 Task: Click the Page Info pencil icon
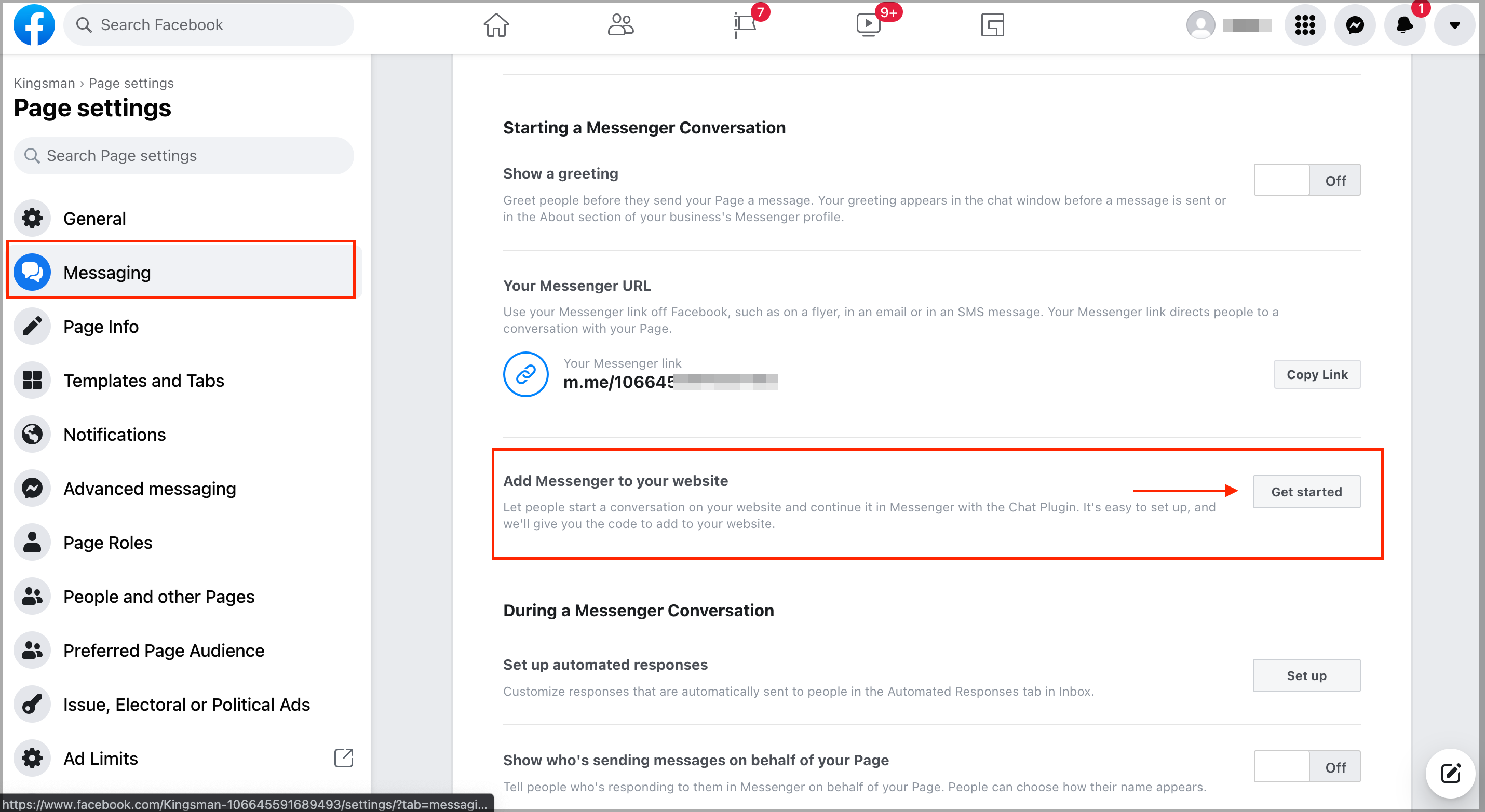pyautogui.click(x=32, y=326)
